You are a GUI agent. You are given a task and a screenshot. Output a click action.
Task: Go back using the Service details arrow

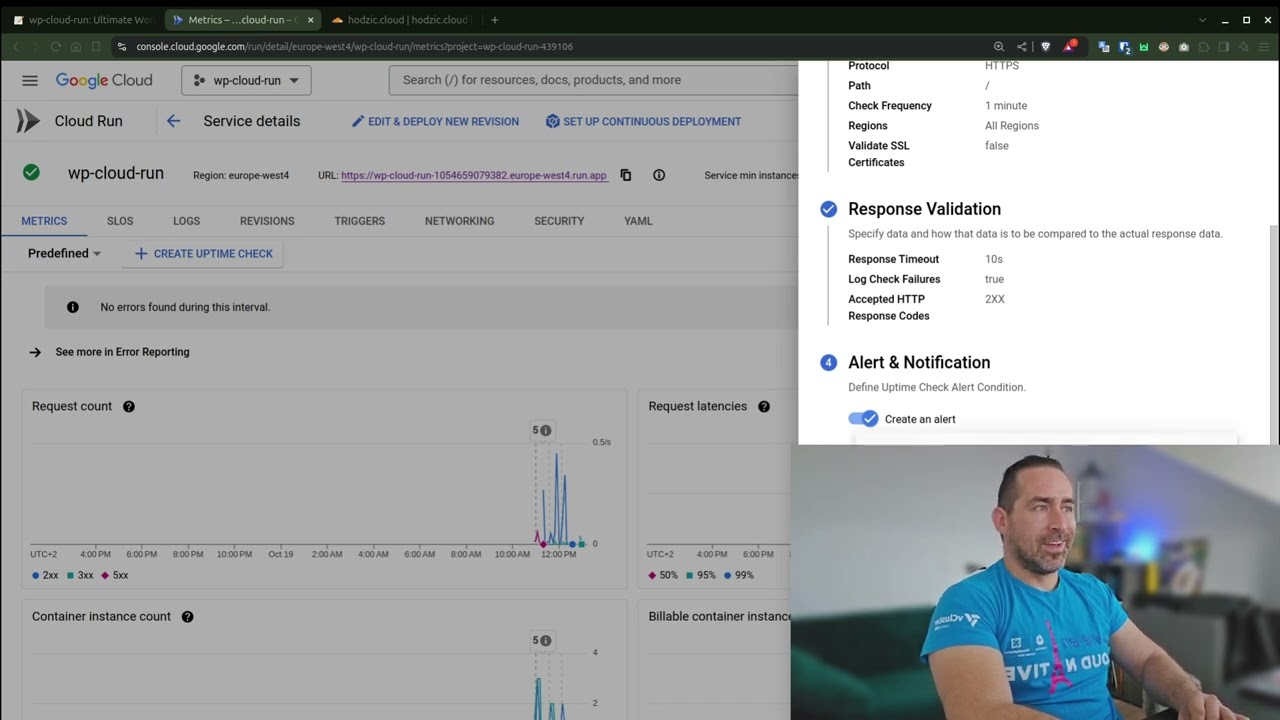point(173,121)
